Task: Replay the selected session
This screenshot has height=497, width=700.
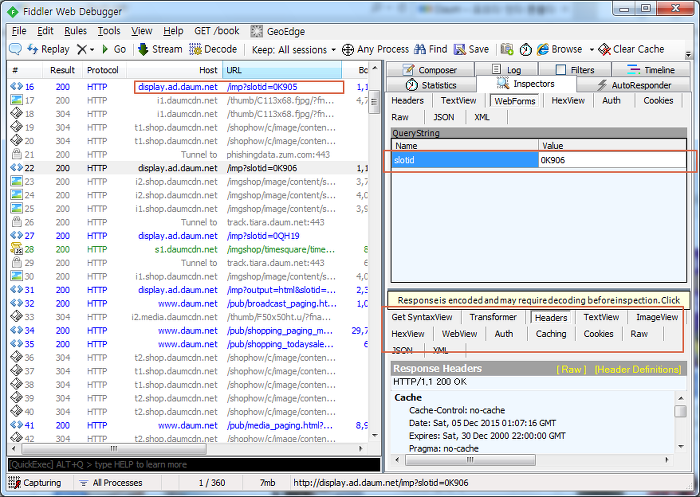Action: [48, 49]
